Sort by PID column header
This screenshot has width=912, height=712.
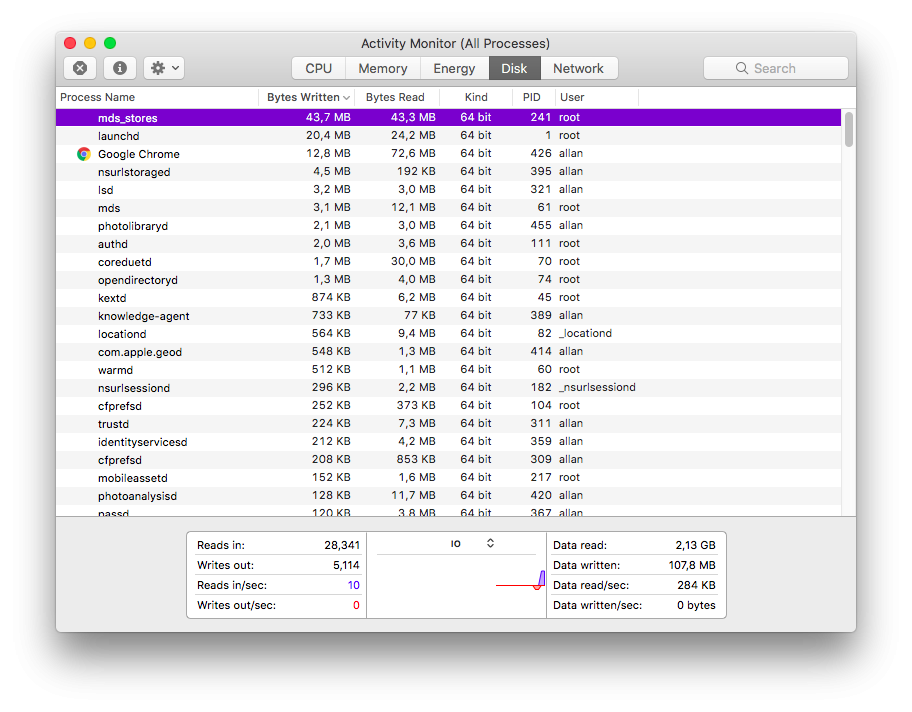pyautogui.click(x=533, y=97)
